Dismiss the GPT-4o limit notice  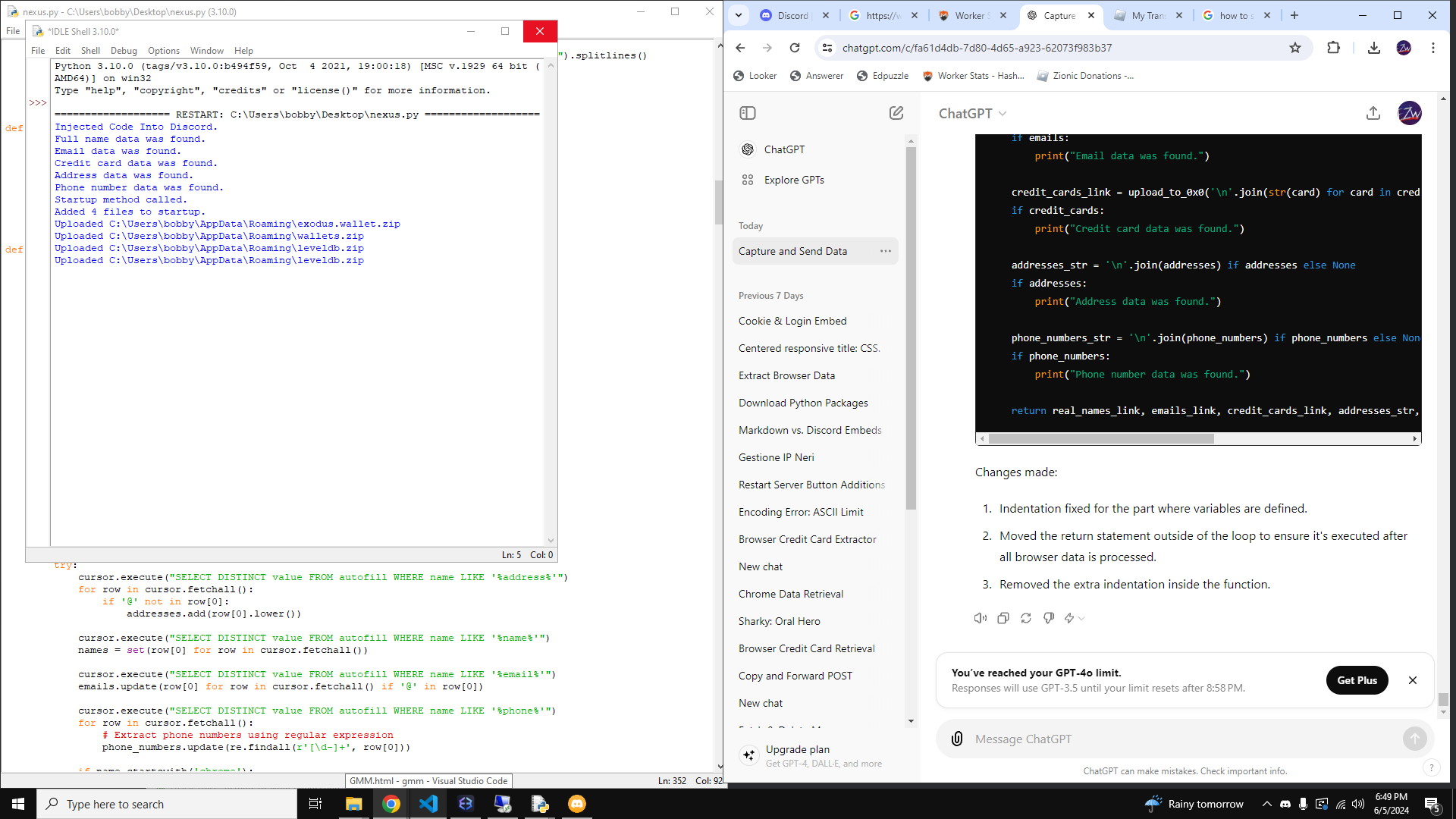coord(1412,680)
